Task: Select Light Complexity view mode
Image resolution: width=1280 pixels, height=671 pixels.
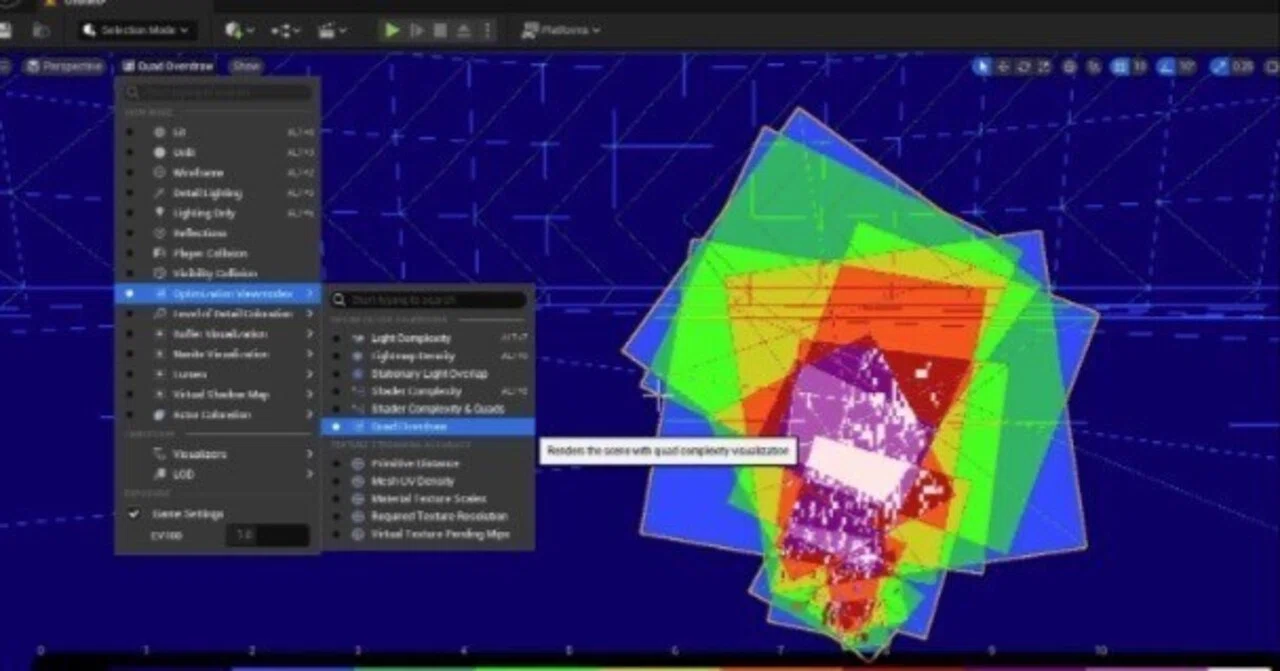Action: (428, 339)
